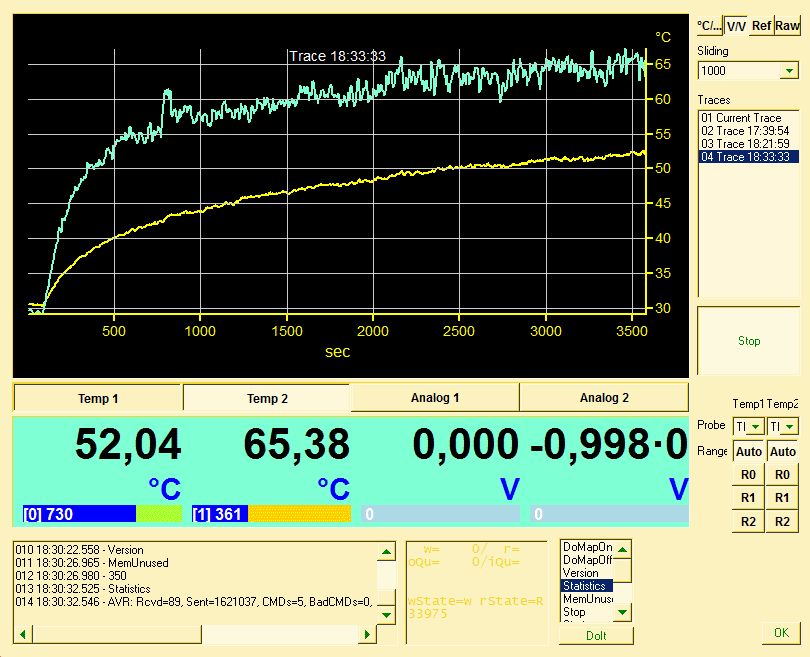The width and height of the screenshot is (810, 657).
Task: Toggle the V/V display mode button
Action: pos(736,26)
